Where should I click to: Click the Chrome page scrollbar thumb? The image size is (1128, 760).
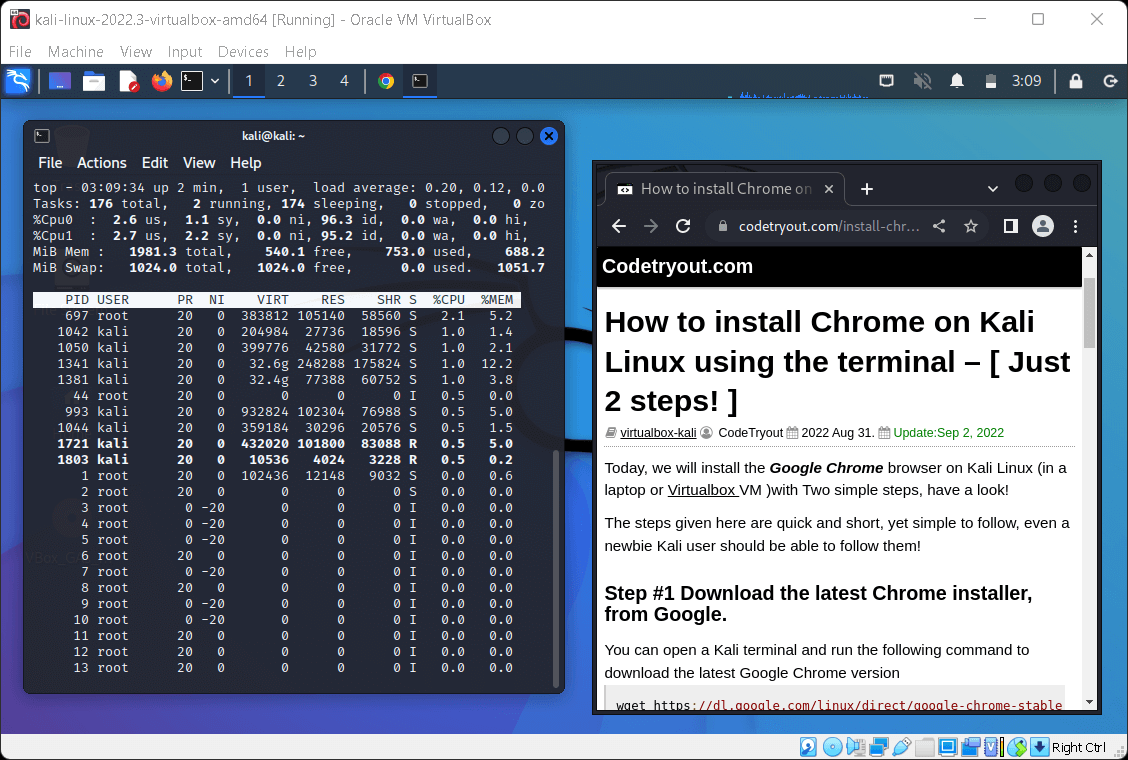(1089, 312)
